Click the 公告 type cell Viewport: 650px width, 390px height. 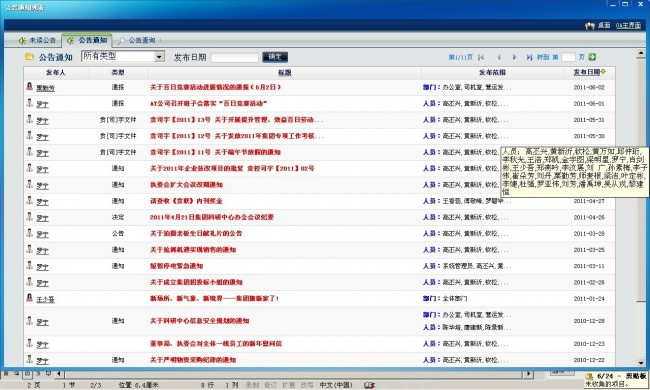[118, 233]
